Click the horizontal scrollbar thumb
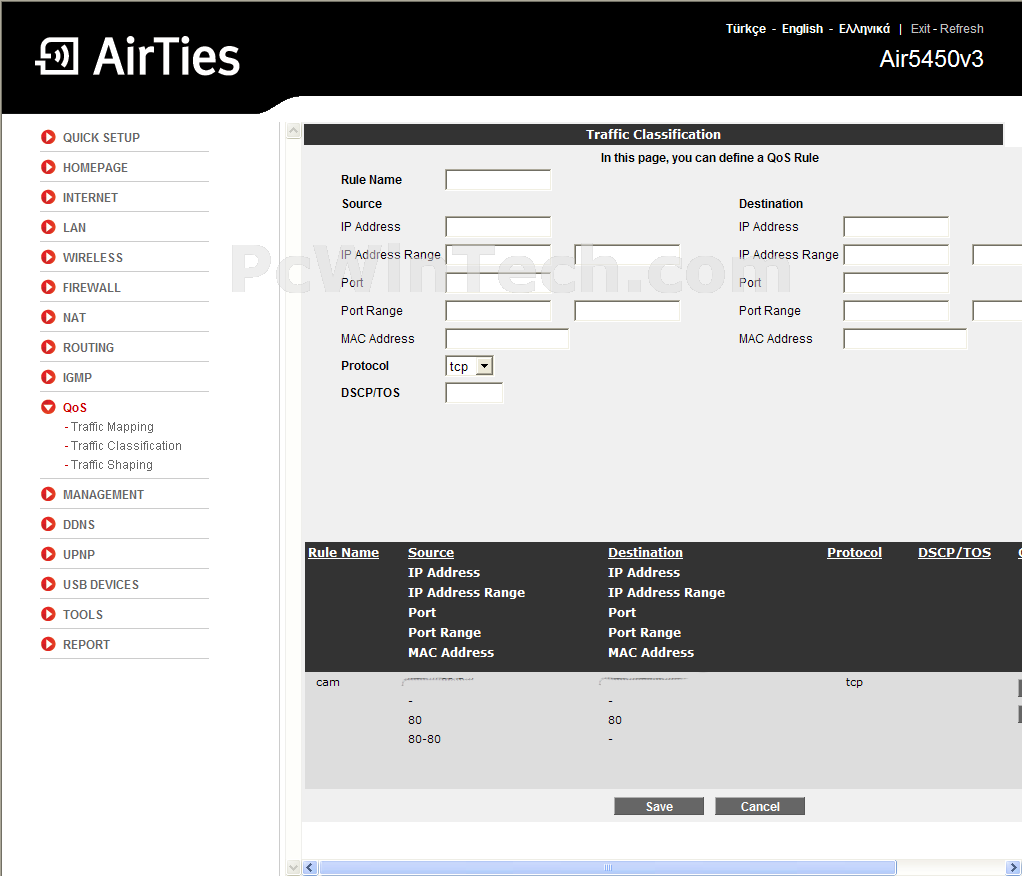 pos(607,868)
